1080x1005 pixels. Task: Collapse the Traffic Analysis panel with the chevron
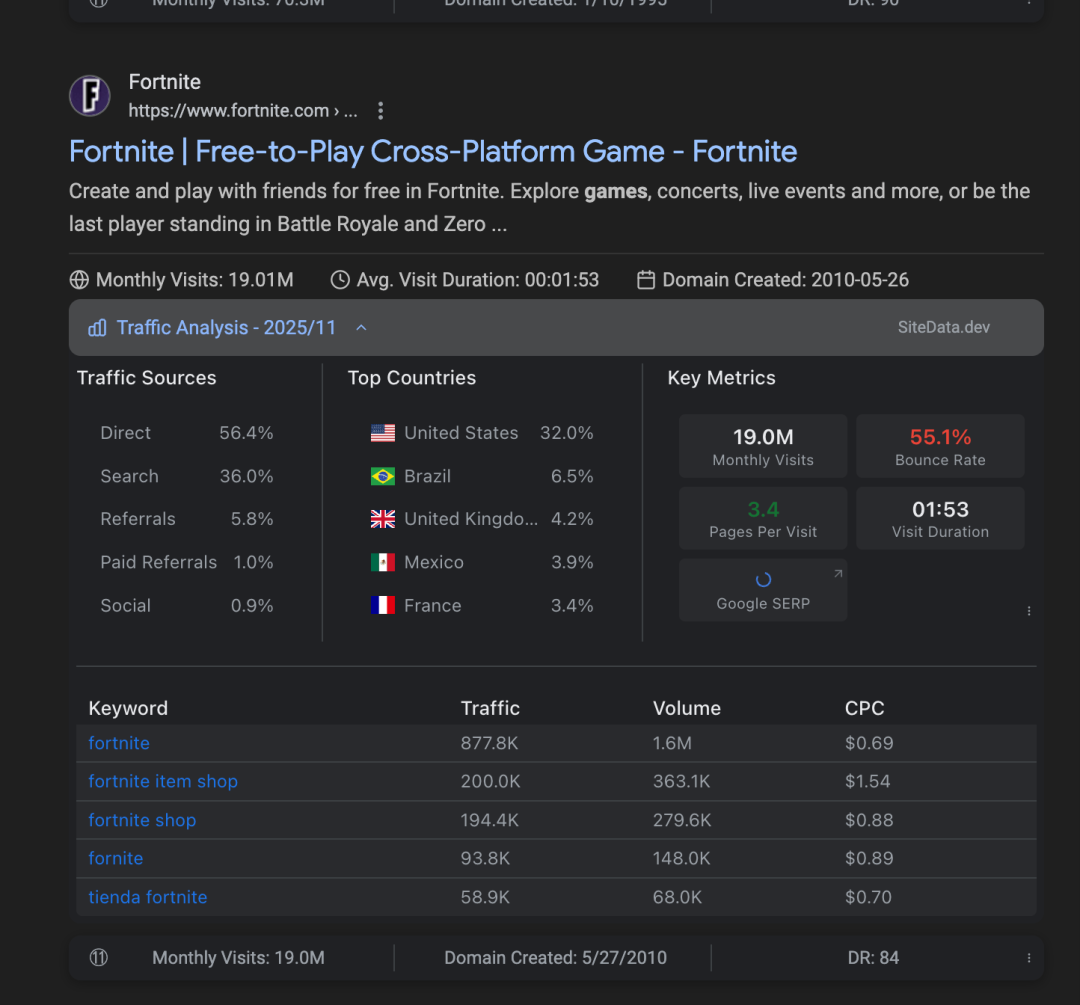click(x=361, y=328)
